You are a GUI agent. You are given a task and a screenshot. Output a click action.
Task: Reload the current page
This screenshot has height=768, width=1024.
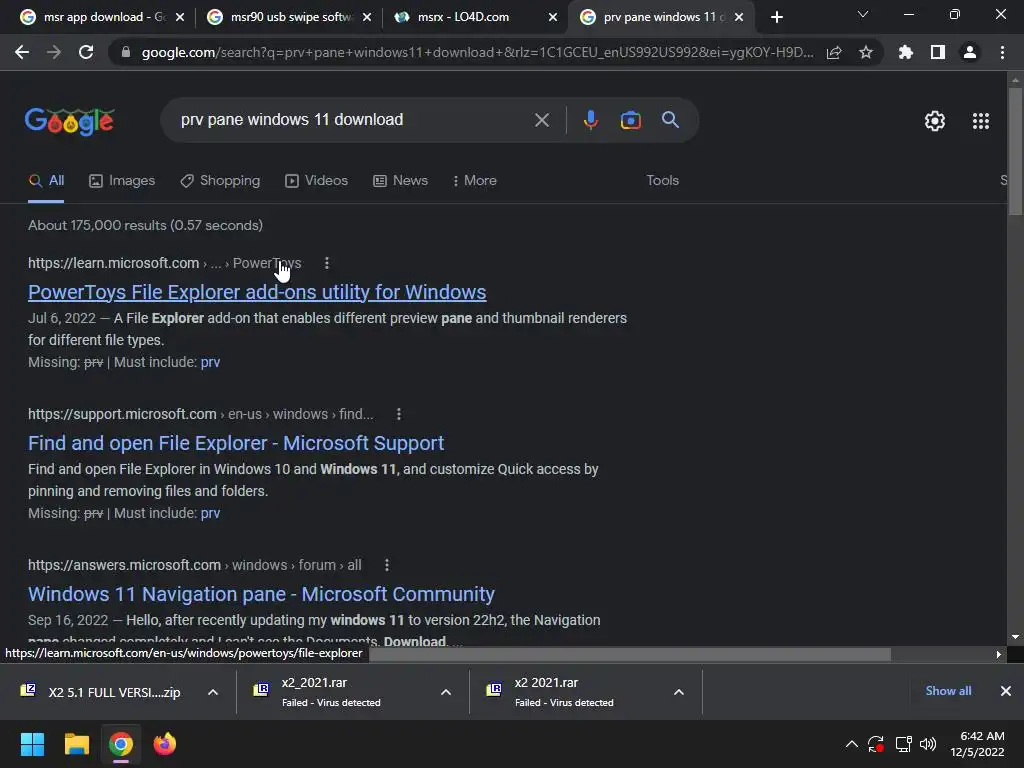coord(86,52)
